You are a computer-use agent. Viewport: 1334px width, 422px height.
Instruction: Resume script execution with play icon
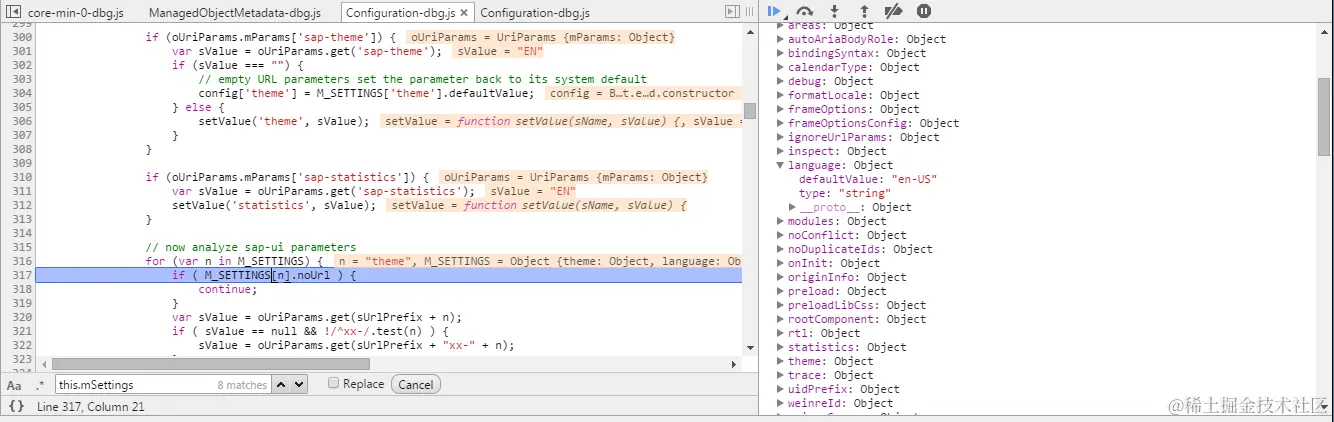point(775,11)
